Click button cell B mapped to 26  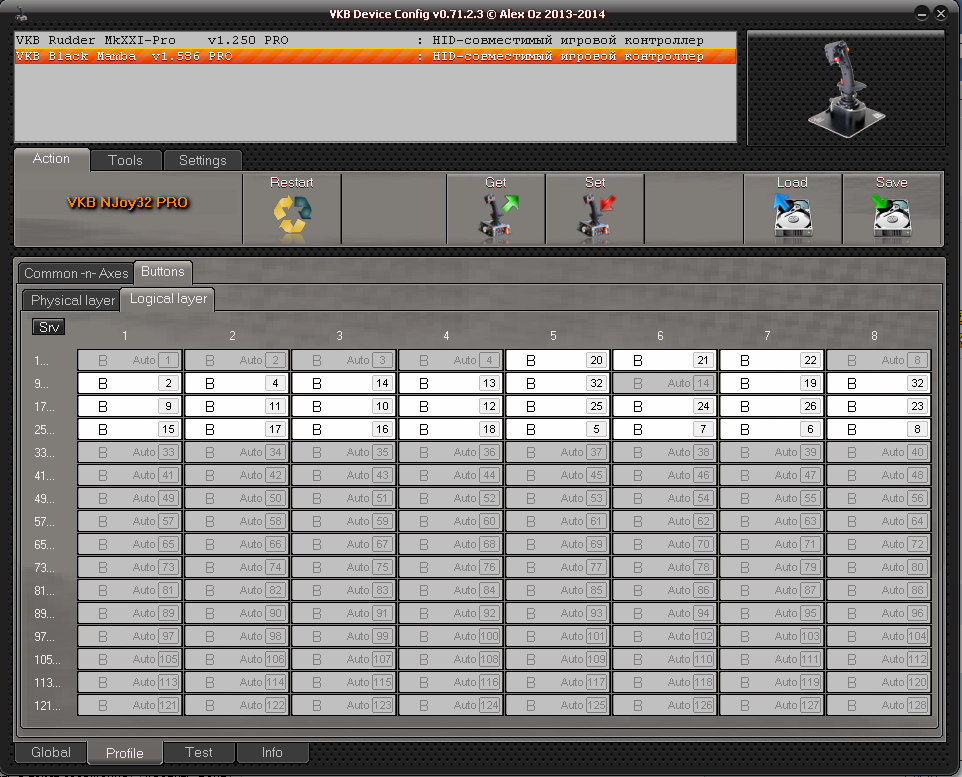tap(771, 406)
